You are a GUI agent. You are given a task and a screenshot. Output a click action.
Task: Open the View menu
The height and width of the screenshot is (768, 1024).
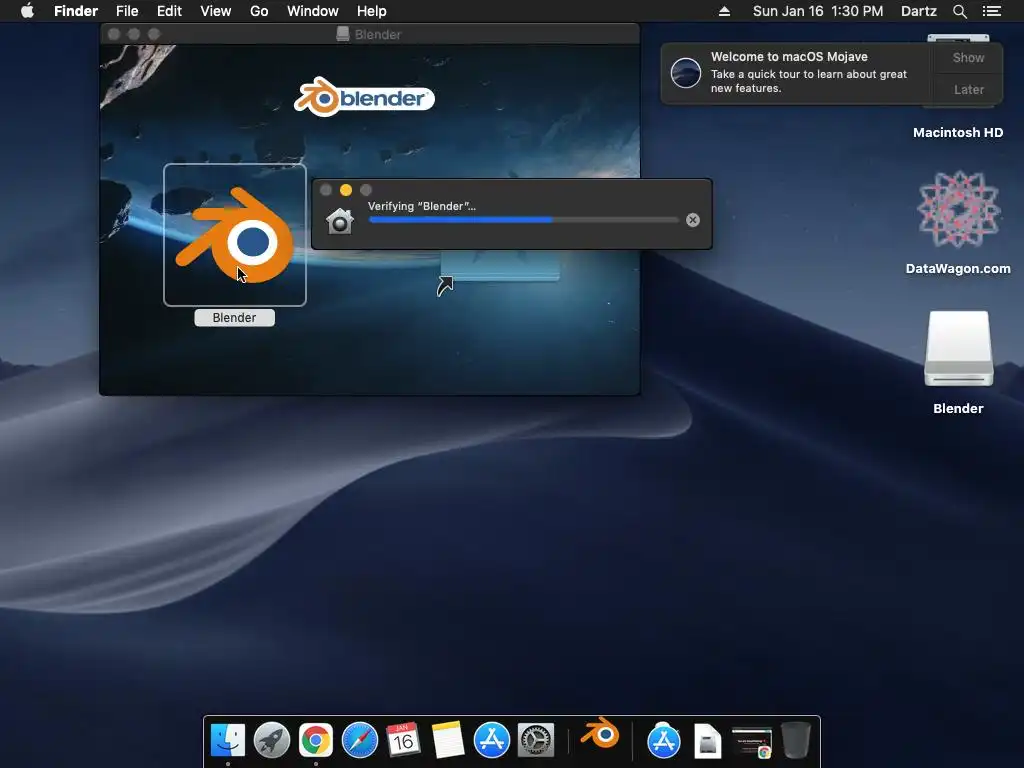click(216, 11)
